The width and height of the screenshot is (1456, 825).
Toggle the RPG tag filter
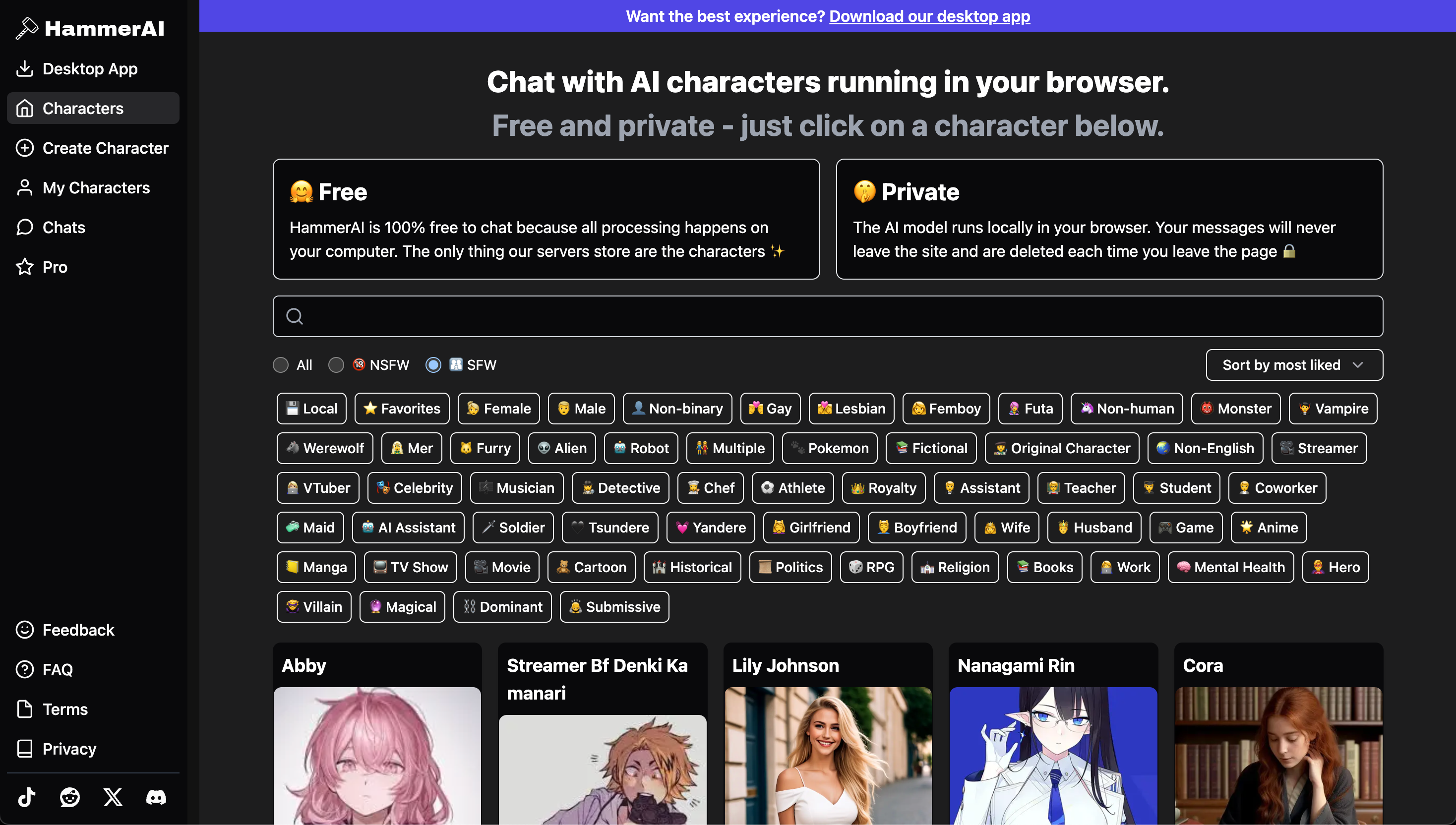(x=872, y=567)
